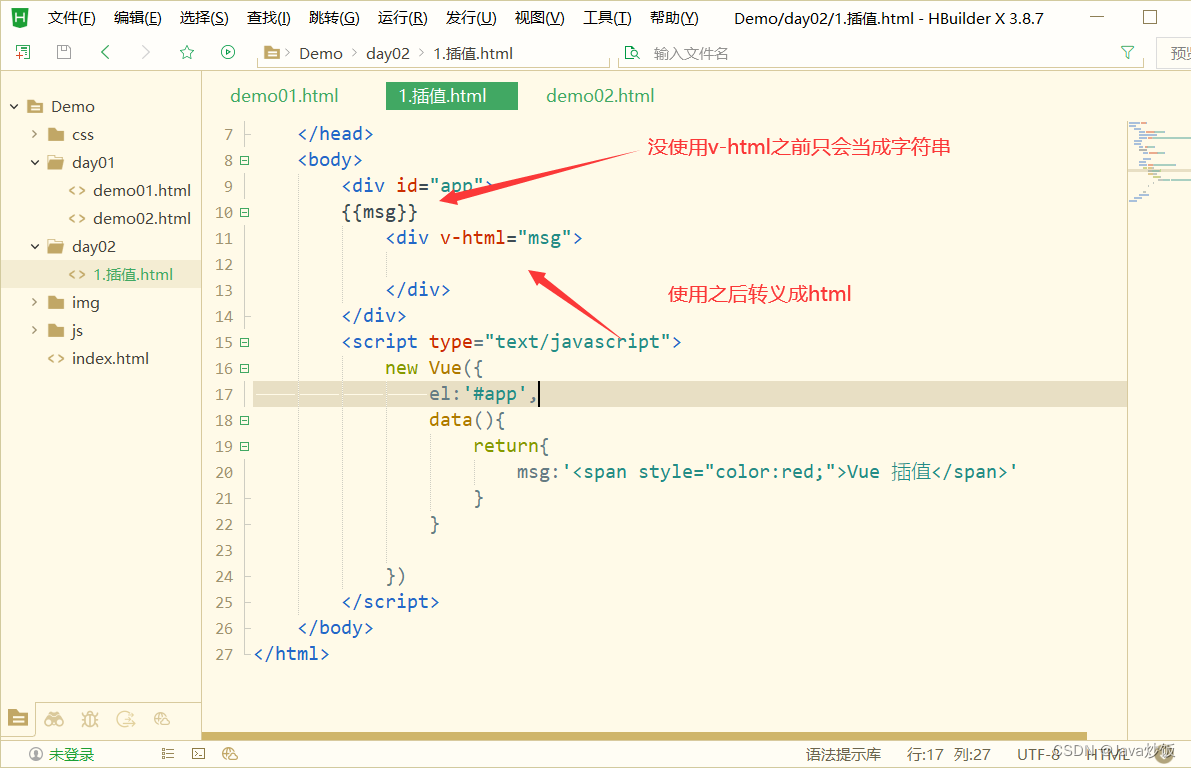Expand the css folder
This screenshot has width=1191, height=768.
[34, 134]
